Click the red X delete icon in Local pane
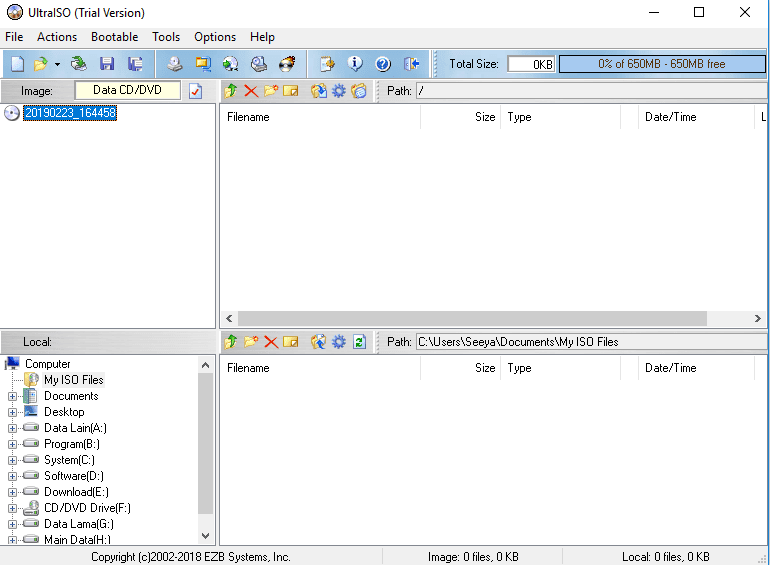 pos(271,342)
